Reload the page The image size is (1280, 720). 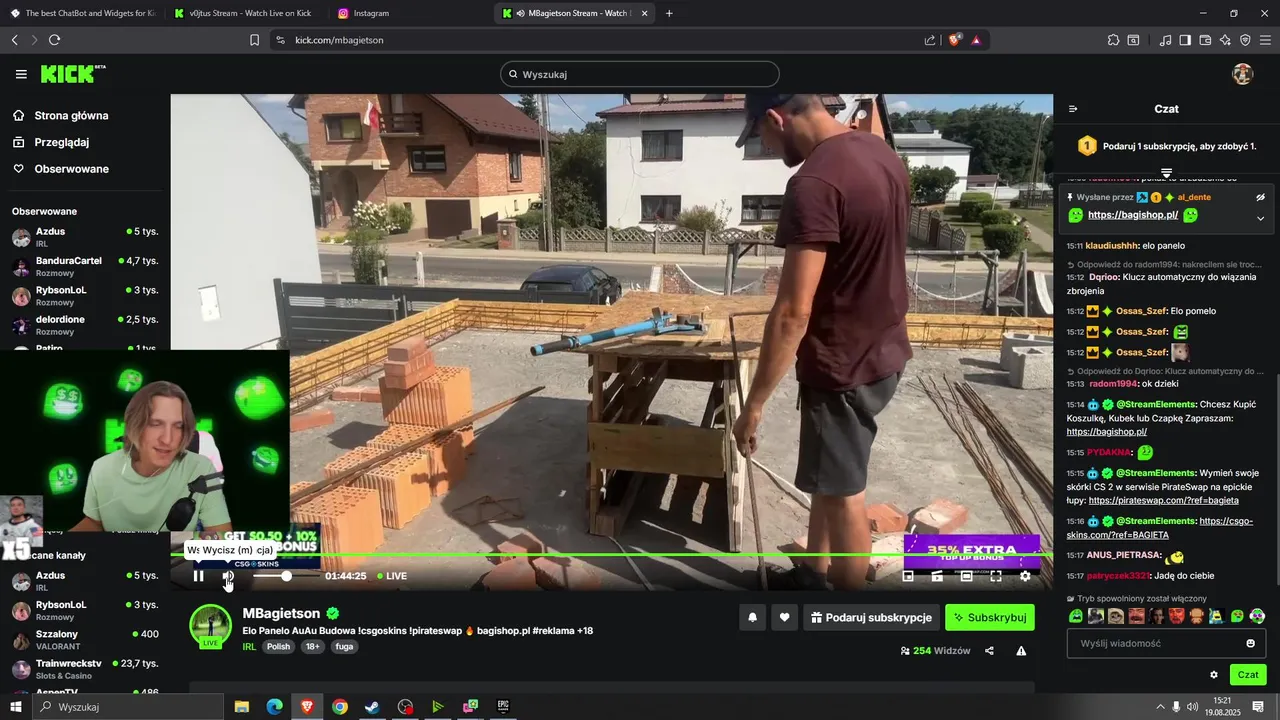(x=54, y=40)
